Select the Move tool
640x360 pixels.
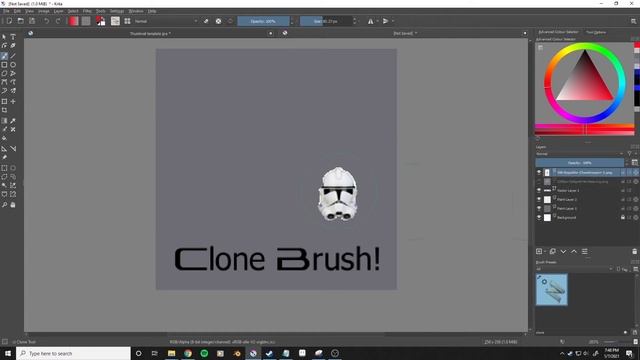coord(13,101)
